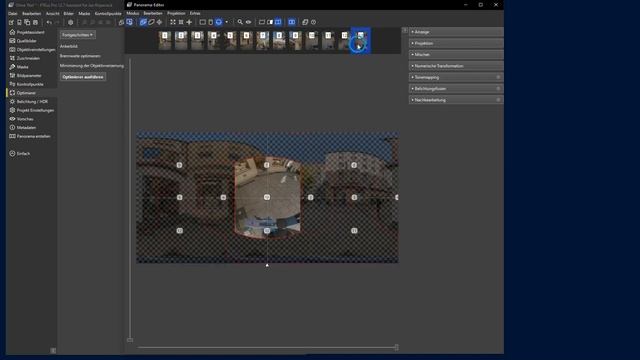The height and width of the screenshot is (360, 640).
Task: Click the vertical slider handle left of panorama
Action: [130, 340]
